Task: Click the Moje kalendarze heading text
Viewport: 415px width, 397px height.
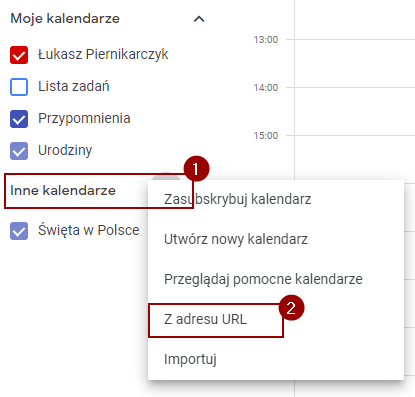Action: [65, 19]
